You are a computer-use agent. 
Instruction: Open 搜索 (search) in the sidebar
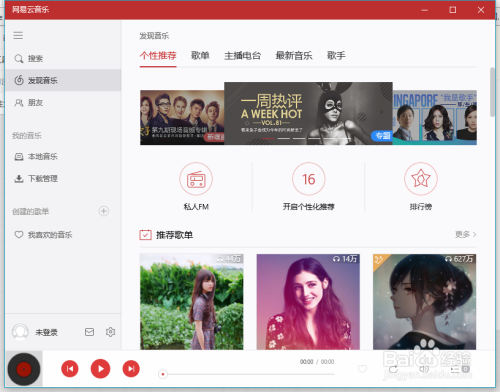[63, 59]
